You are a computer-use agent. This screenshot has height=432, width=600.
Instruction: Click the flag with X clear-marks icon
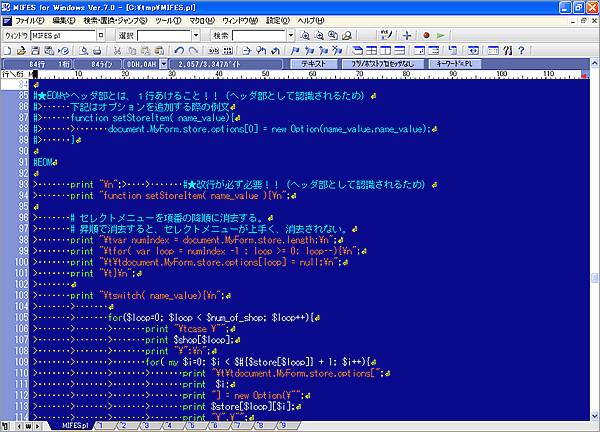(337, 51)
